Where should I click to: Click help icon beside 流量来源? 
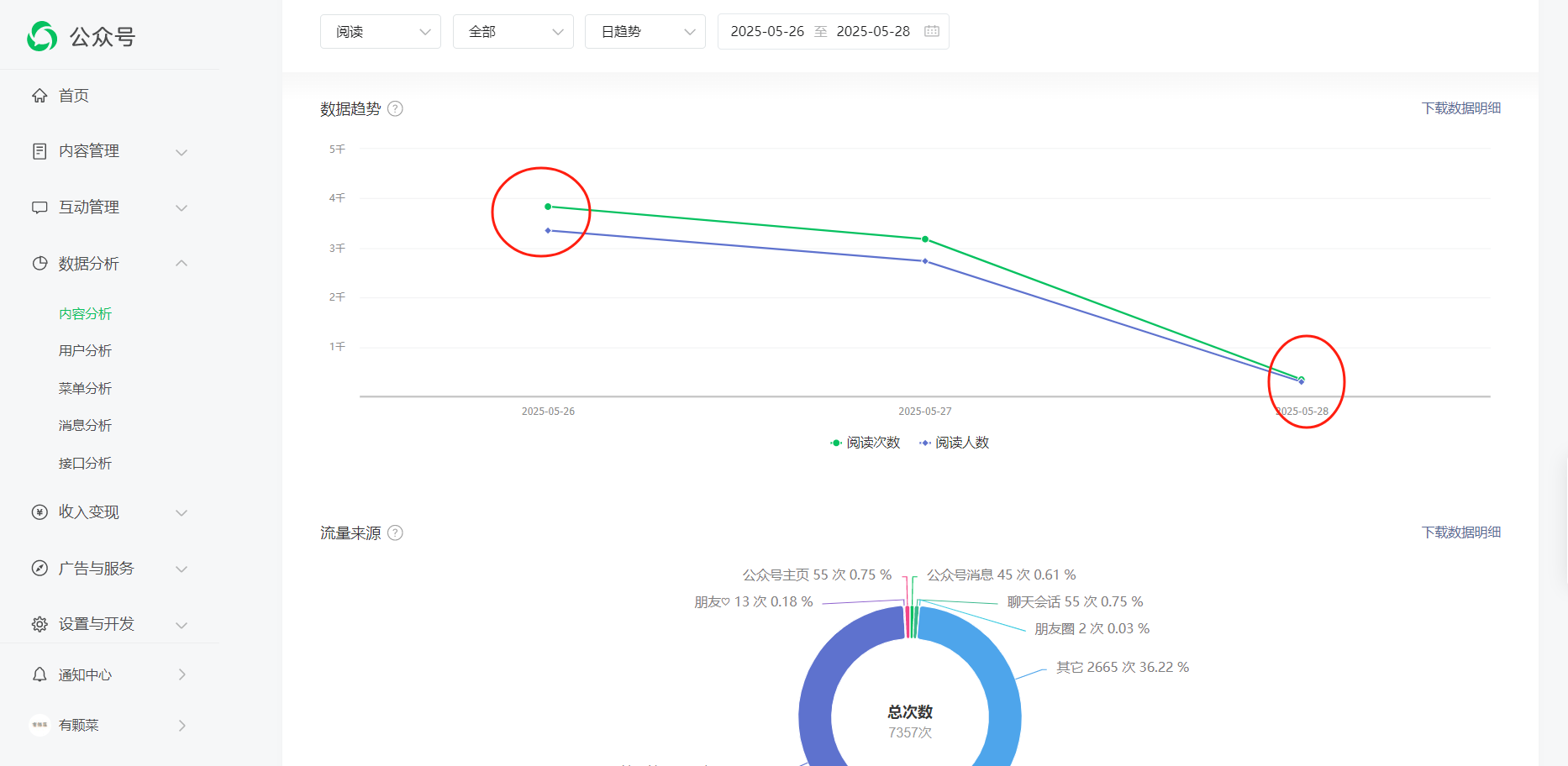395,533
